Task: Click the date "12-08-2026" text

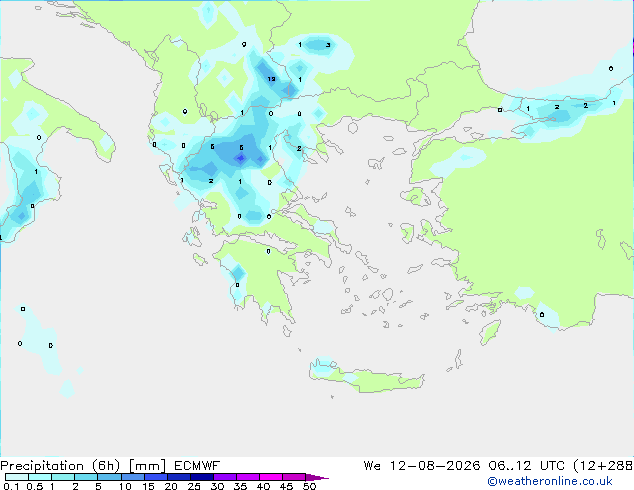Action: pyautogui.click(x=435, y=466)
